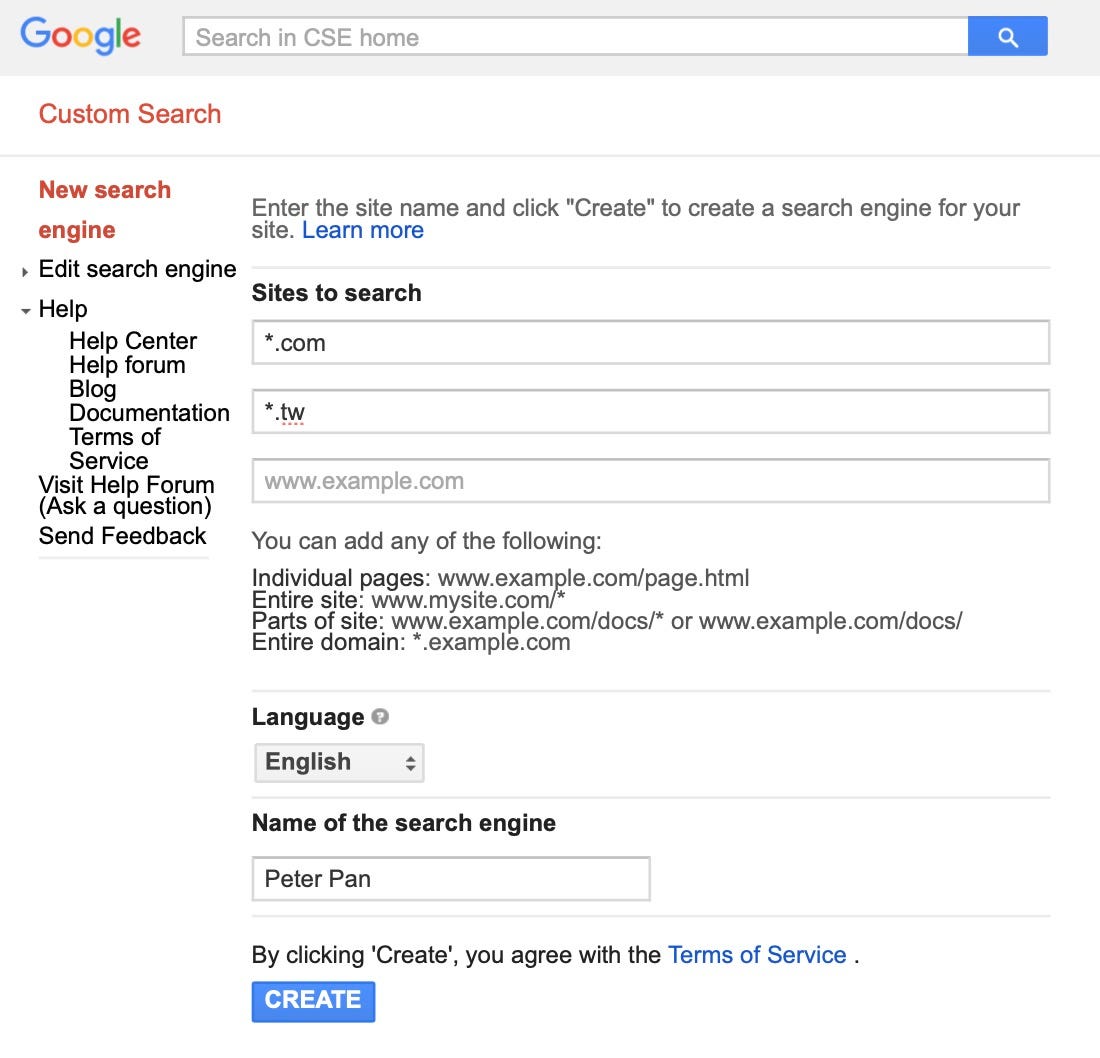Open Help Center from the sidebar
The height and width of the screenshot is (1058, 1100).
click(x=132, y=341)
